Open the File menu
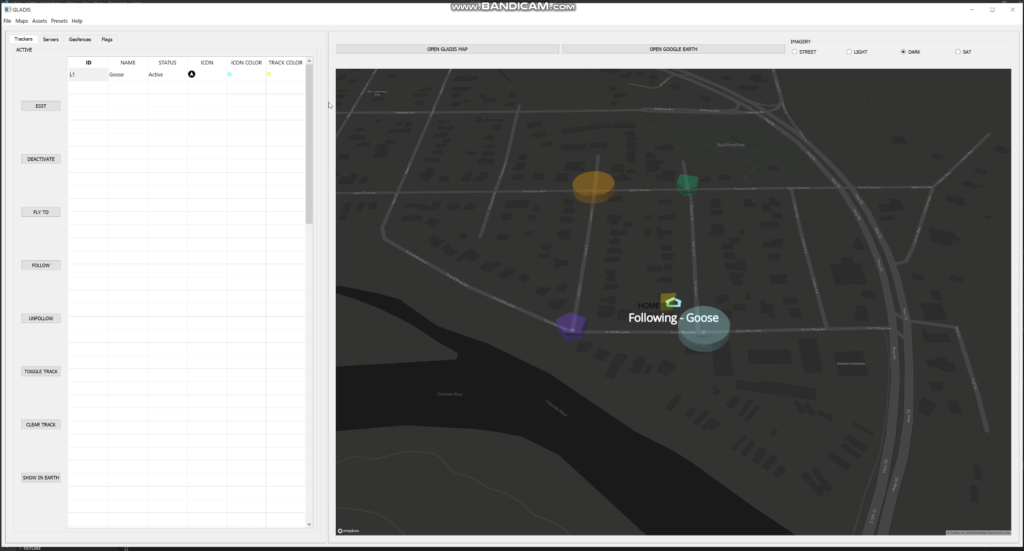Viewport: 1024px width, 551px height. pos(7,21)
